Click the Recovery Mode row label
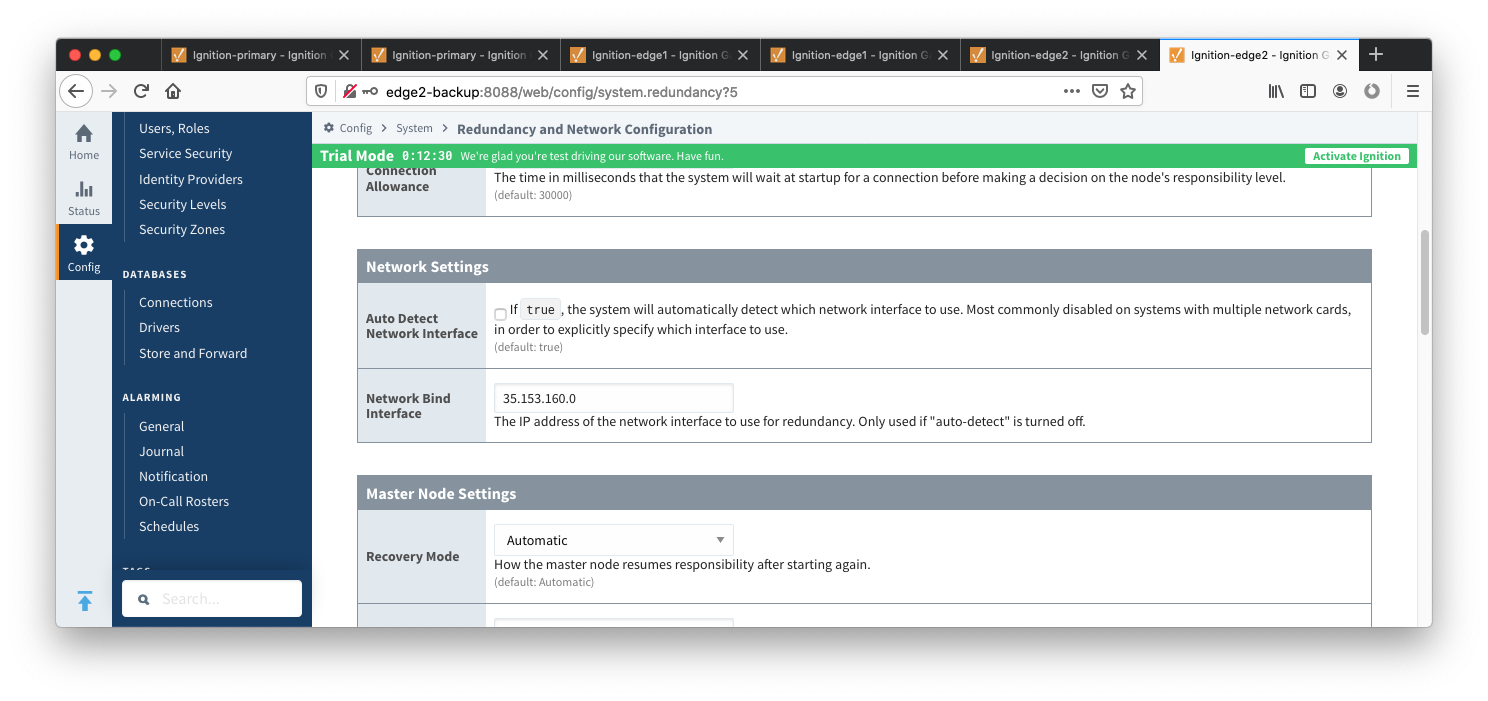 click(x=412, y=556)
